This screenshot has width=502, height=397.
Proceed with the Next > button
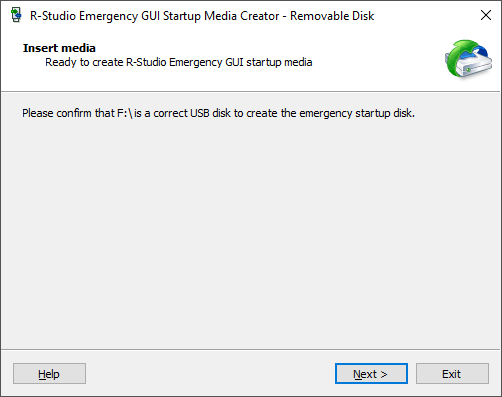pyautogui.click(x=371, y=374)
